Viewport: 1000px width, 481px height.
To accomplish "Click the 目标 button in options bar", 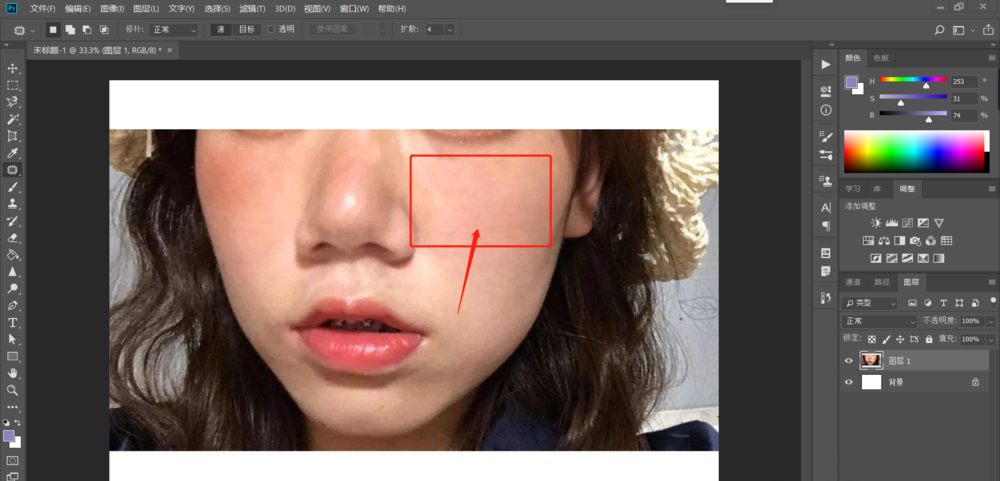I will point(246,29).
